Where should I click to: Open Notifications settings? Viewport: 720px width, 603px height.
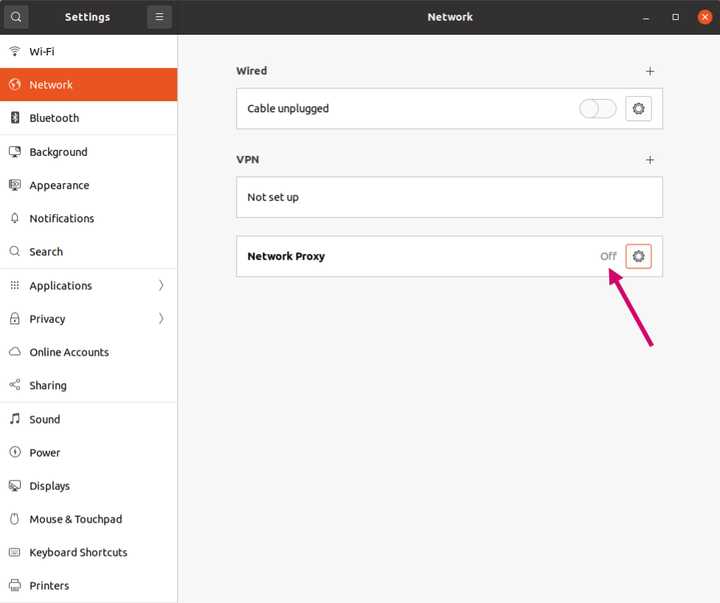62,218
